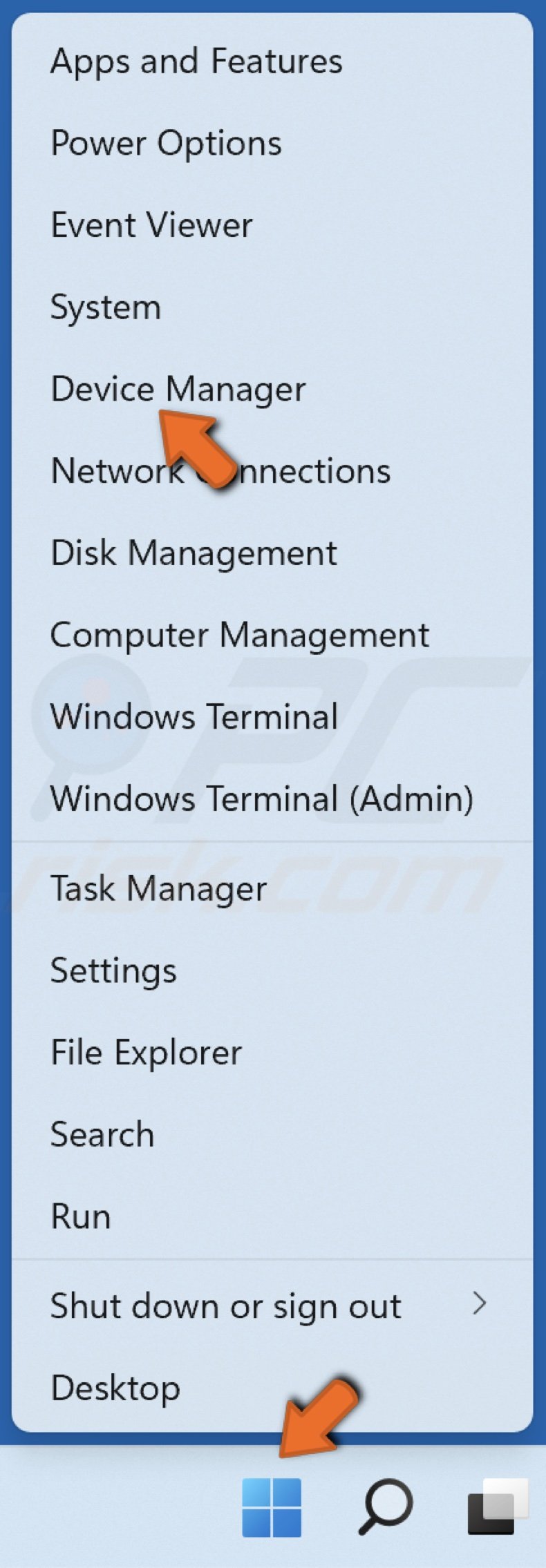Open Disk Management

pyautogui.click(x=194, y=553)
